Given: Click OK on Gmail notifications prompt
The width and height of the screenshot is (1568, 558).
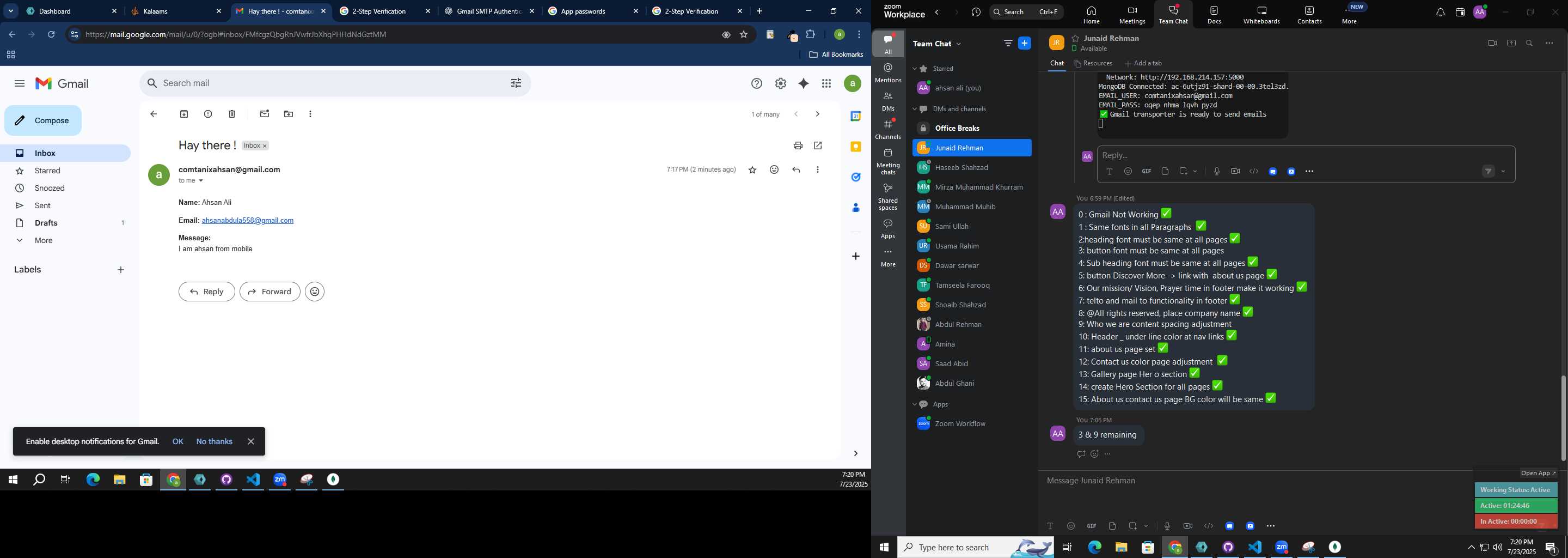Looking at the screenshot, I should 177,441.
